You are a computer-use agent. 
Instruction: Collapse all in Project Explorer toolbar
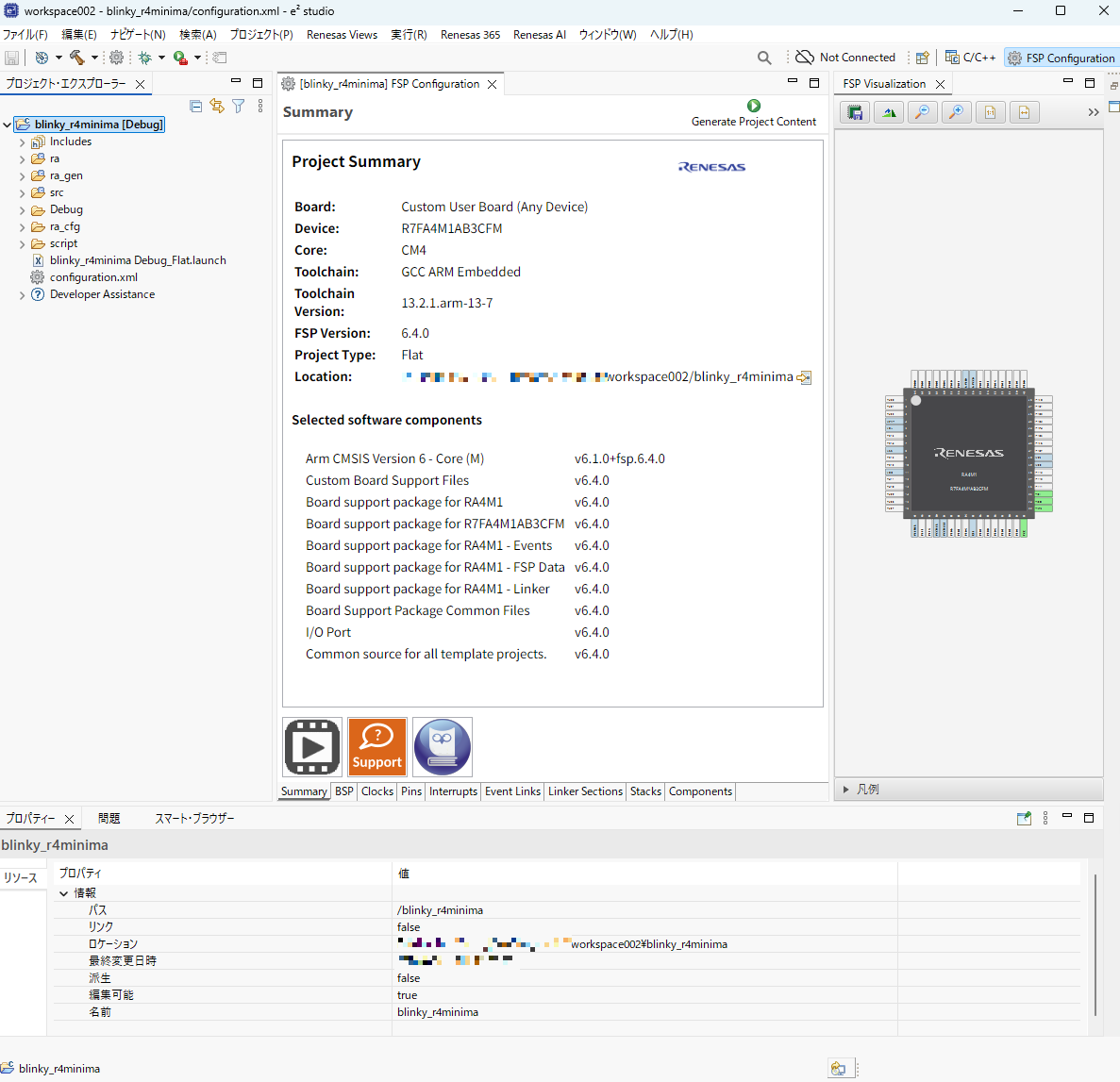[195, 107]
